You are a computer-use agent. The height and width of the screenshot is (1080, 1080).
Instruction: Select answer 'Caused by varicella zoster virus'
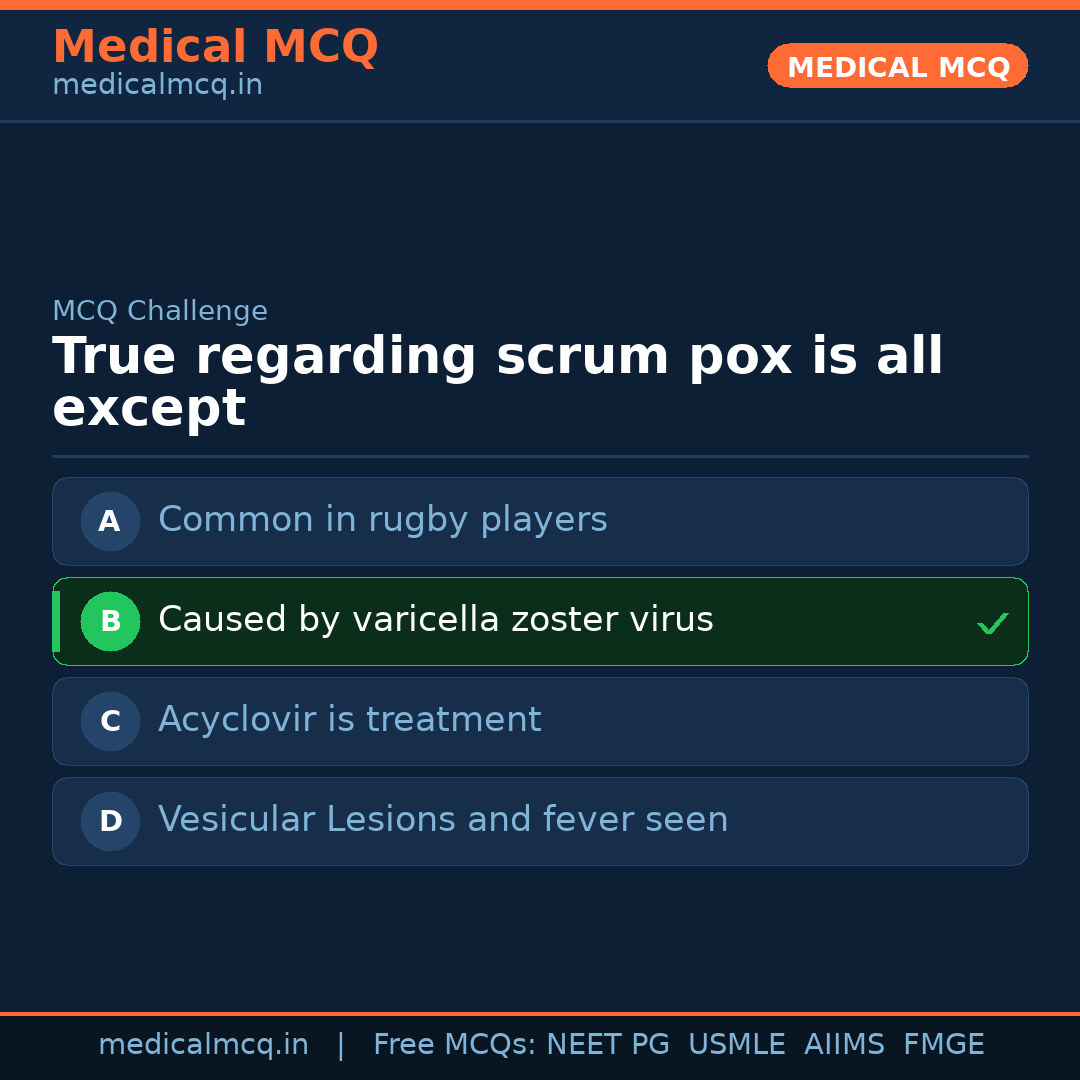(436, 620)
